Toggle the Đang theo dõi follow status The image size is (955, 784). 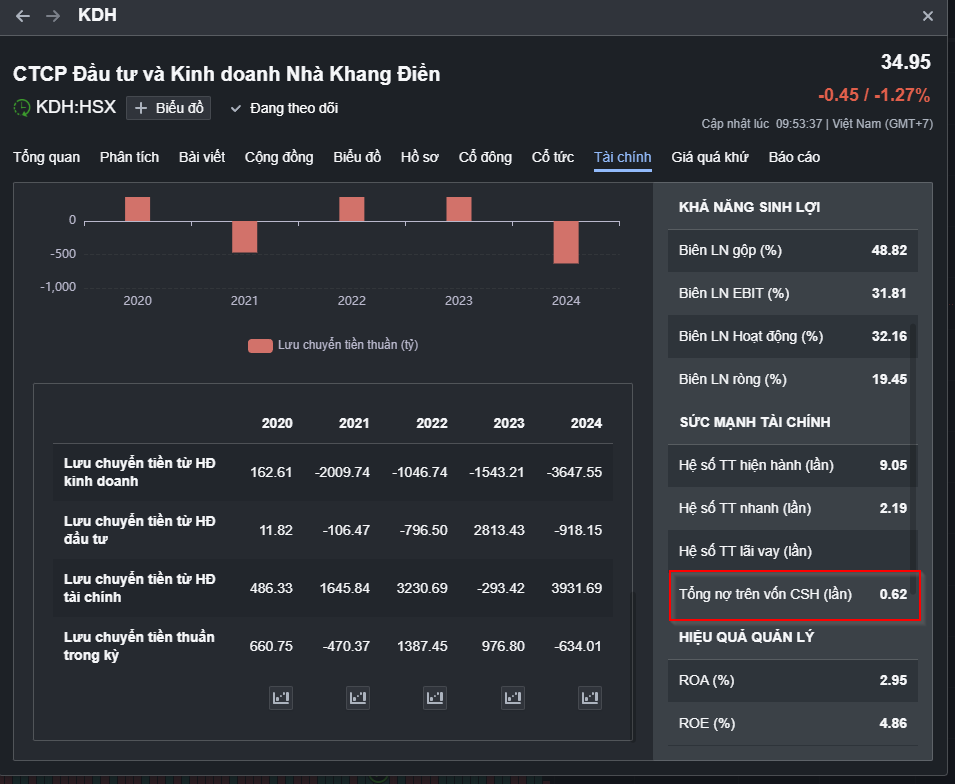284,108
